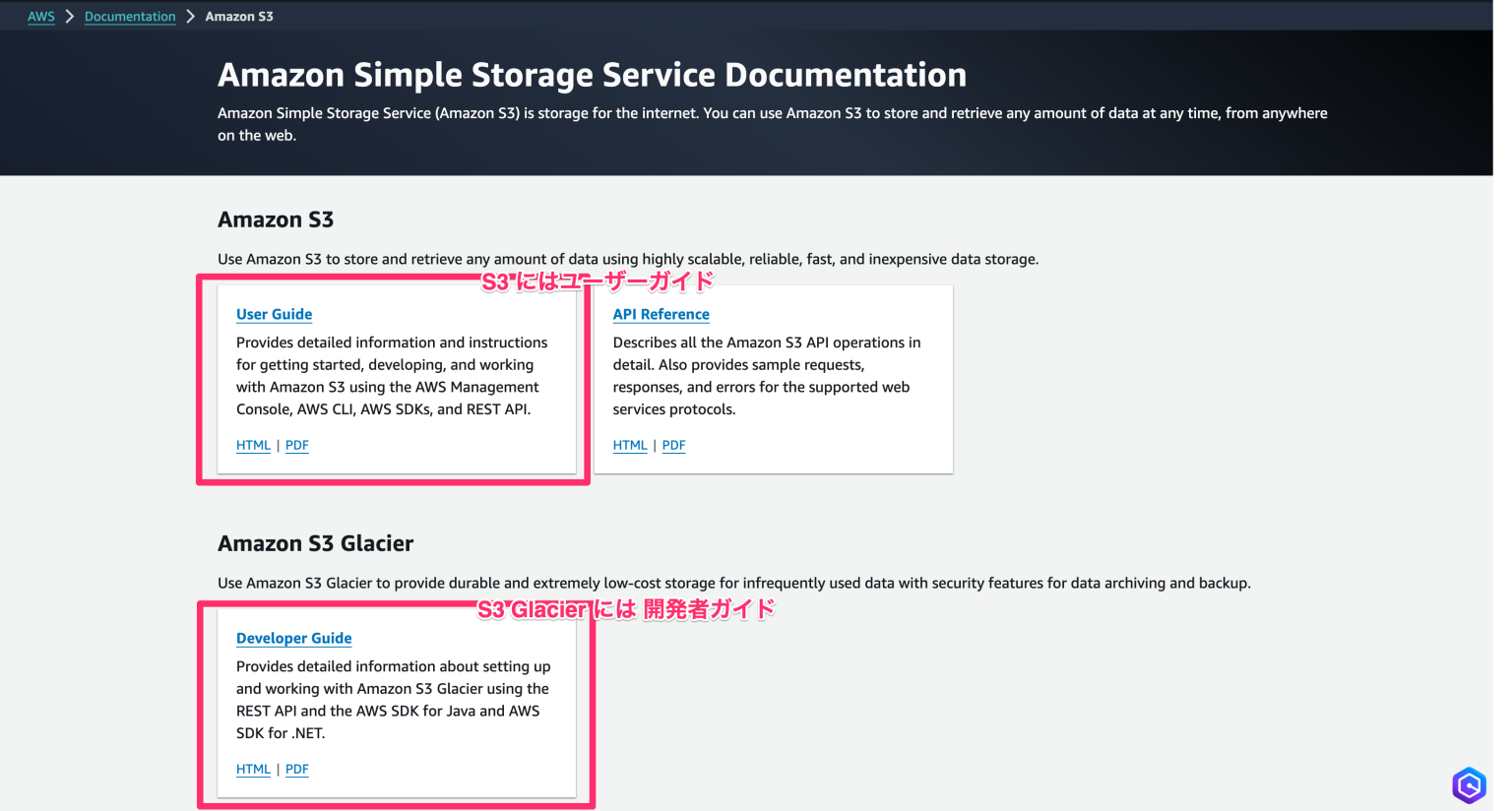Click the hexagon assistant icon in the corner
The width and height of the screenshot is (1512, 811).
pos(1469,785)
